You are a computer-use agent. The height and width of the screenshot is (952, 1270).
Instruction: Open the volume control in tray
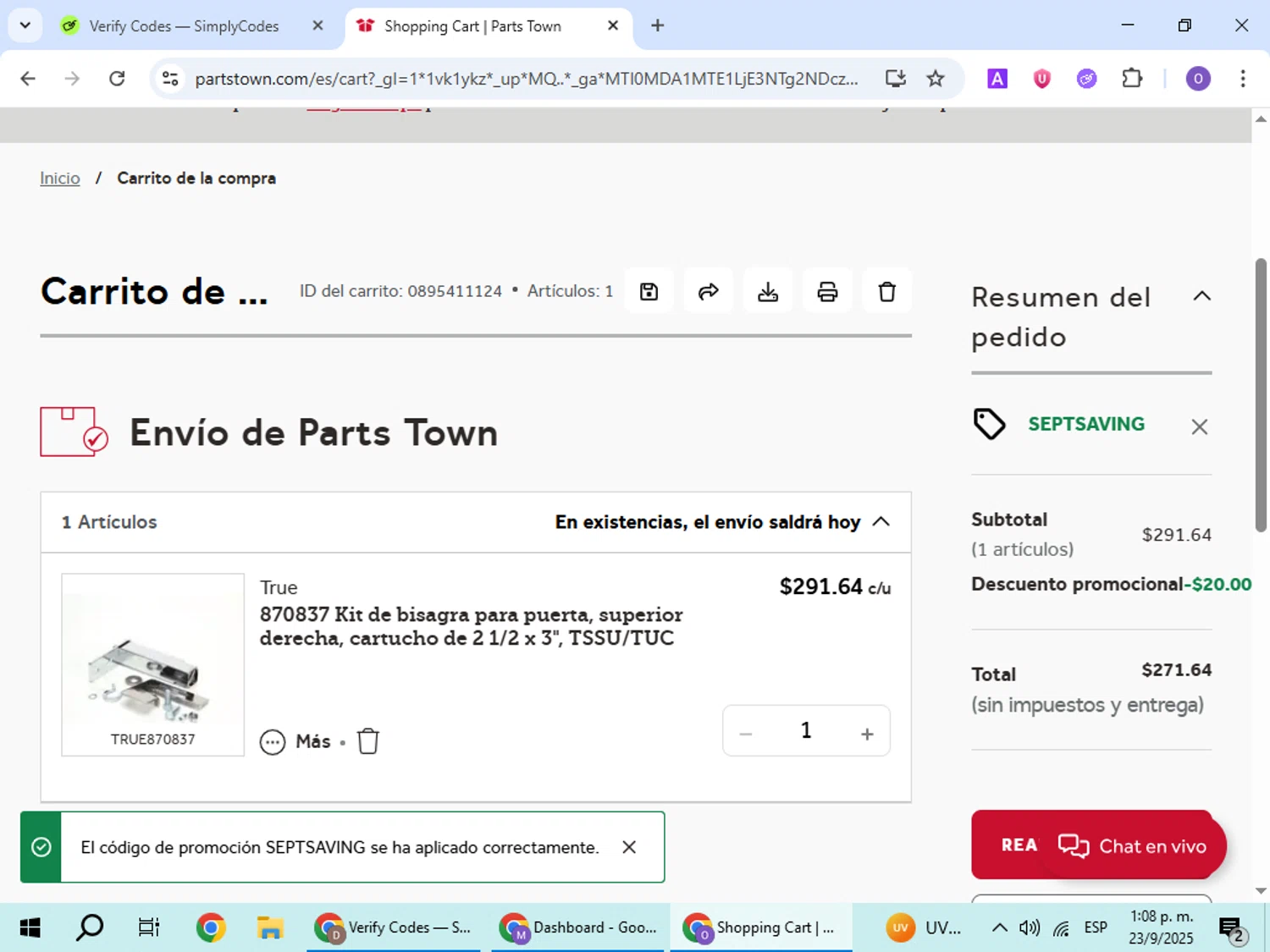pos(1029,927)
